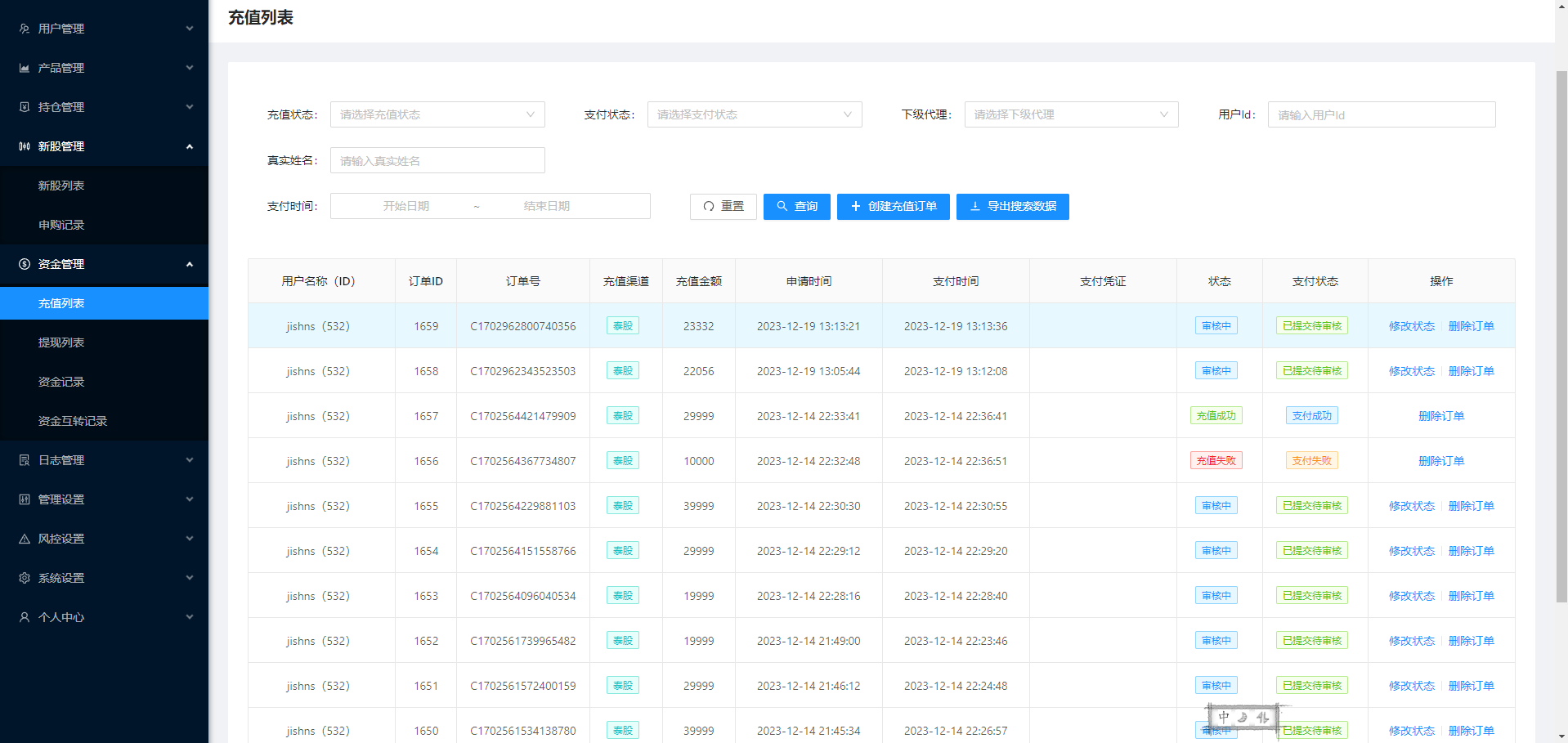Open the withdrawal list menu item
1568x743 pixels.
point(61,342)
